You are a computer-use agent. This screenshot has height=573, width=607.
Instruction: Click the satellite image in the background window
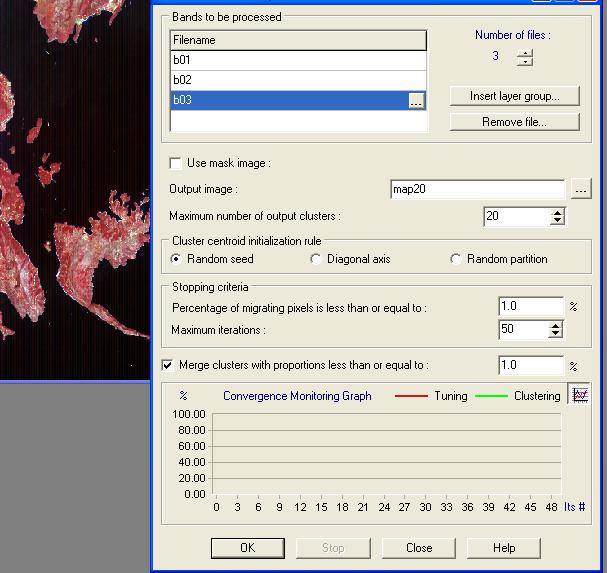tap(75, 190)
